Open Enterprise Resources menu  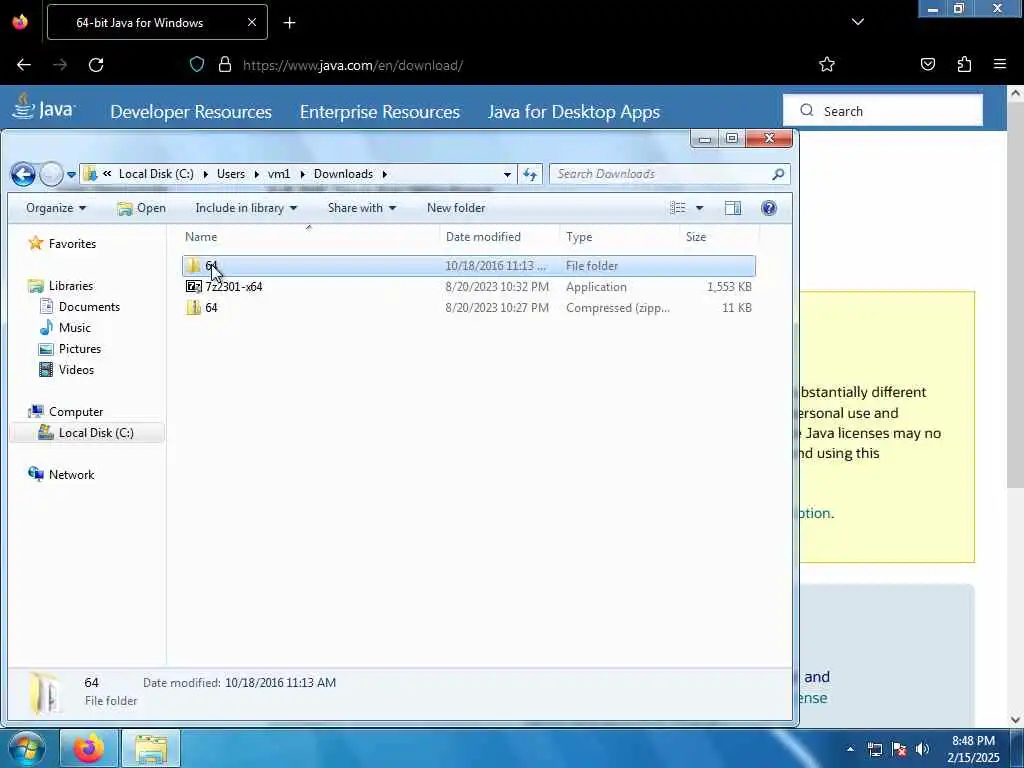[379, 112]
